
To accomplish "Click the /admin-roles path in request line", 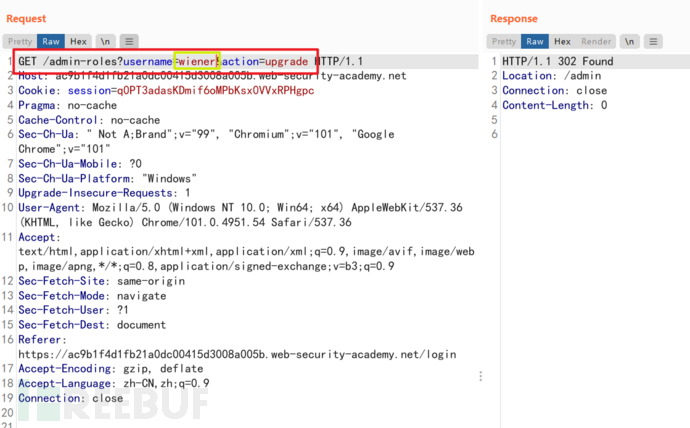I will click(80, 61).
